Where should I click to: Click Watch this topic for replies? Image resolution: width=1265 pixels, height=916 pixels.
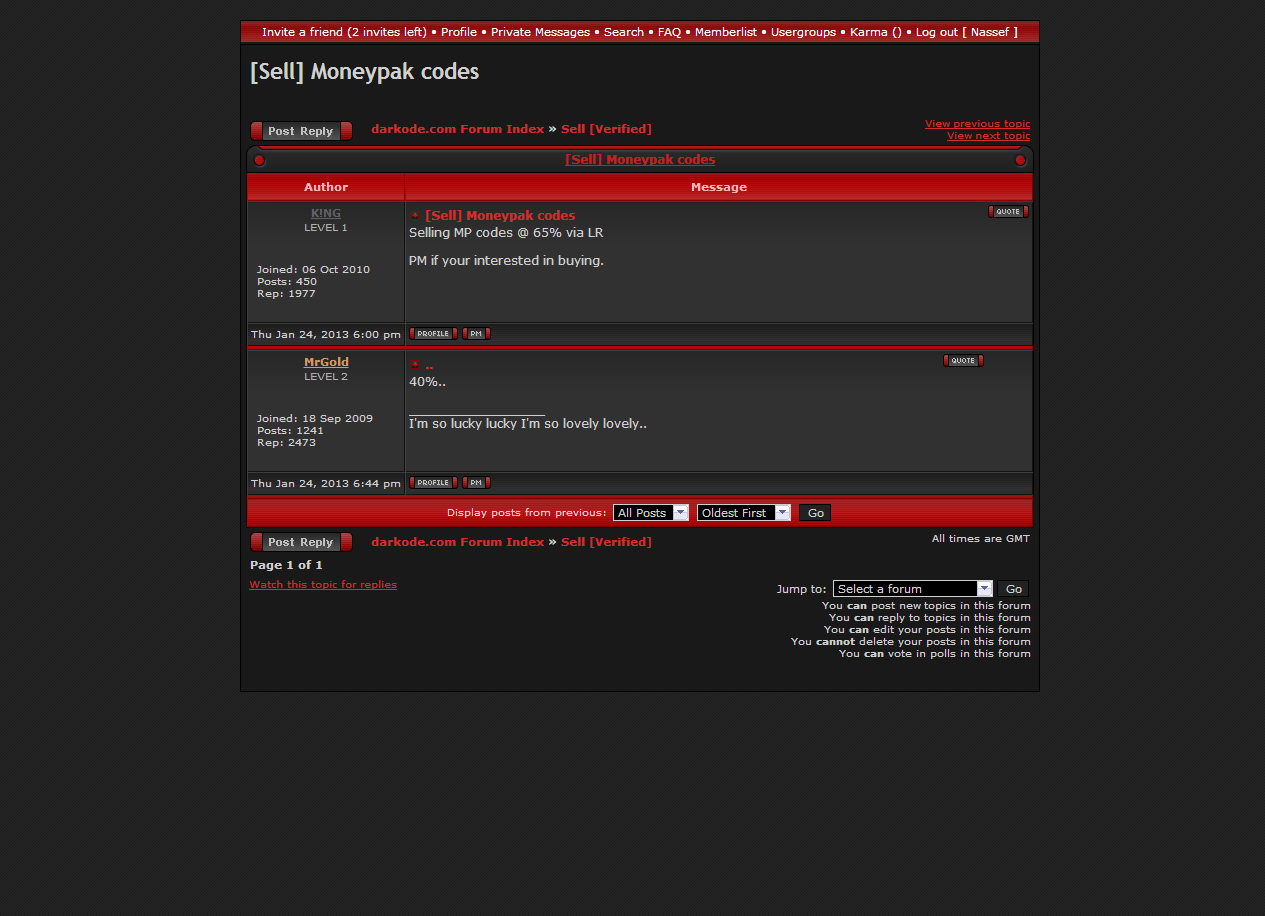[323, 585]
